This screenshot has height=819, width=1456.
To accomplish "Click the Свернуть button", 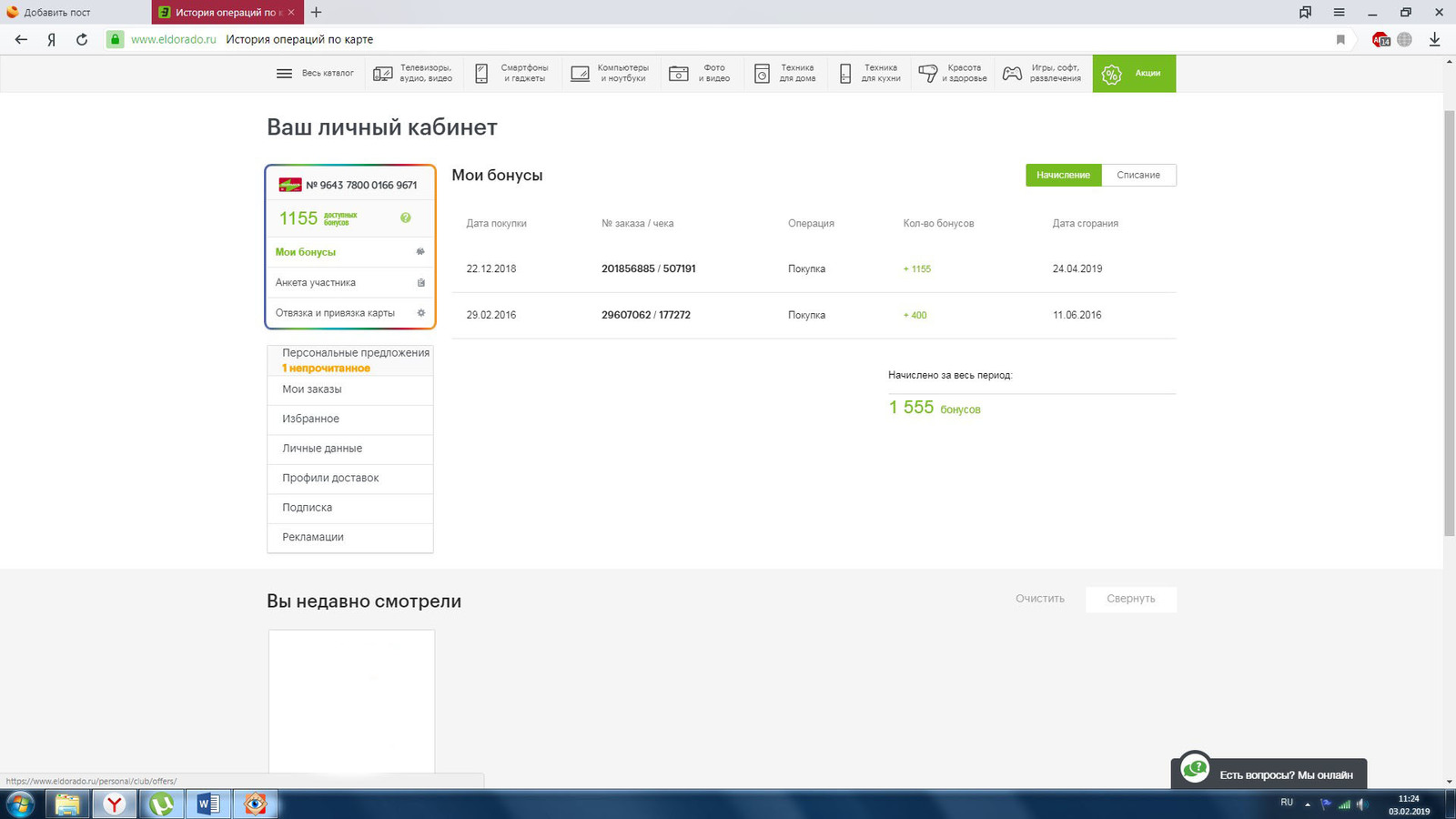I will (1130, 599).
